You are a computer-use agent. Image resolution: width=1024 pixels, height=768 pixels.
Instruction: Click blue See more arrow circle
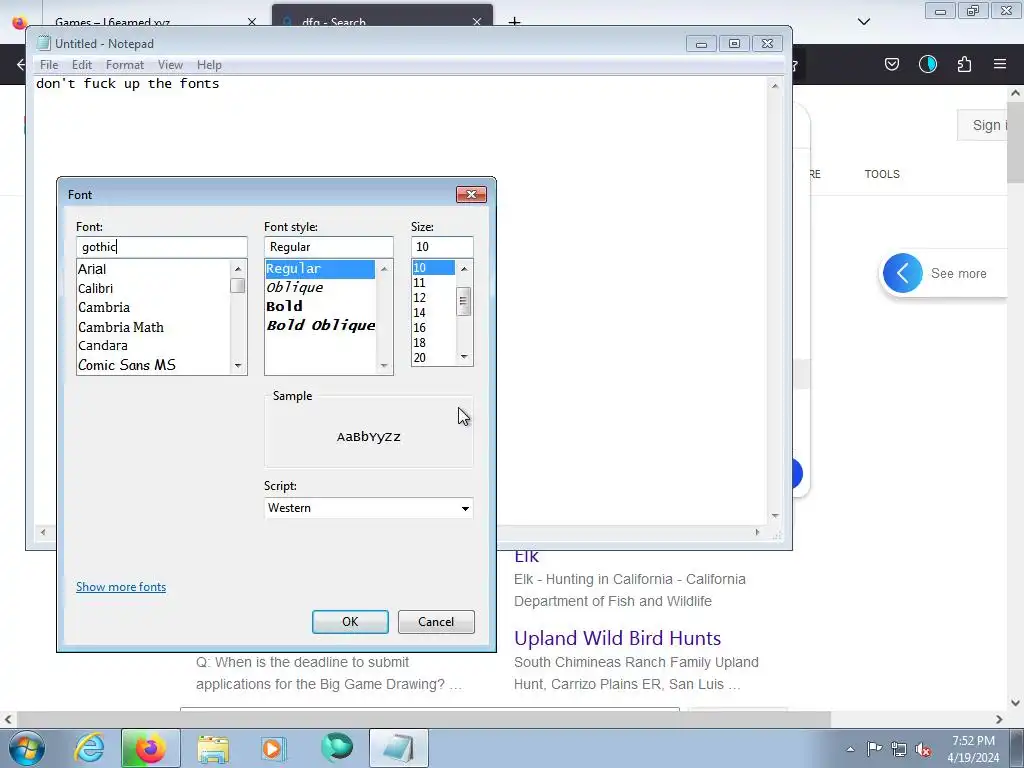903,273
